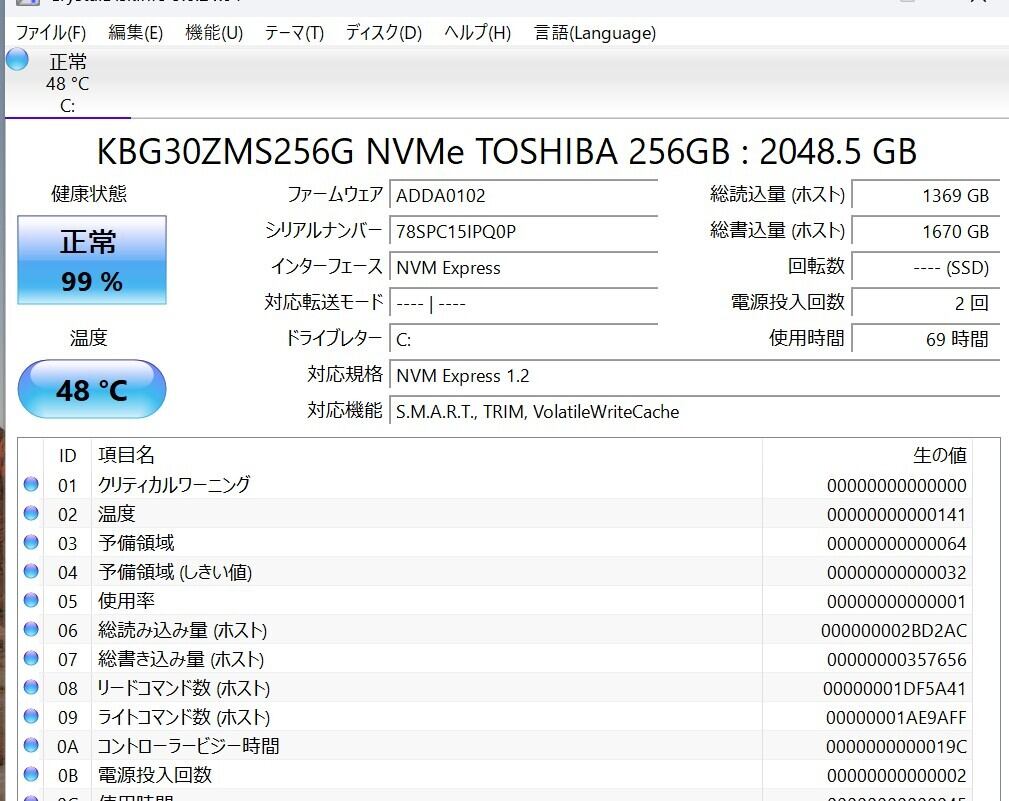Click the status orb for ライトコマンド数 row
Viewport: 1009px width, 801px height.
[31, 715]
